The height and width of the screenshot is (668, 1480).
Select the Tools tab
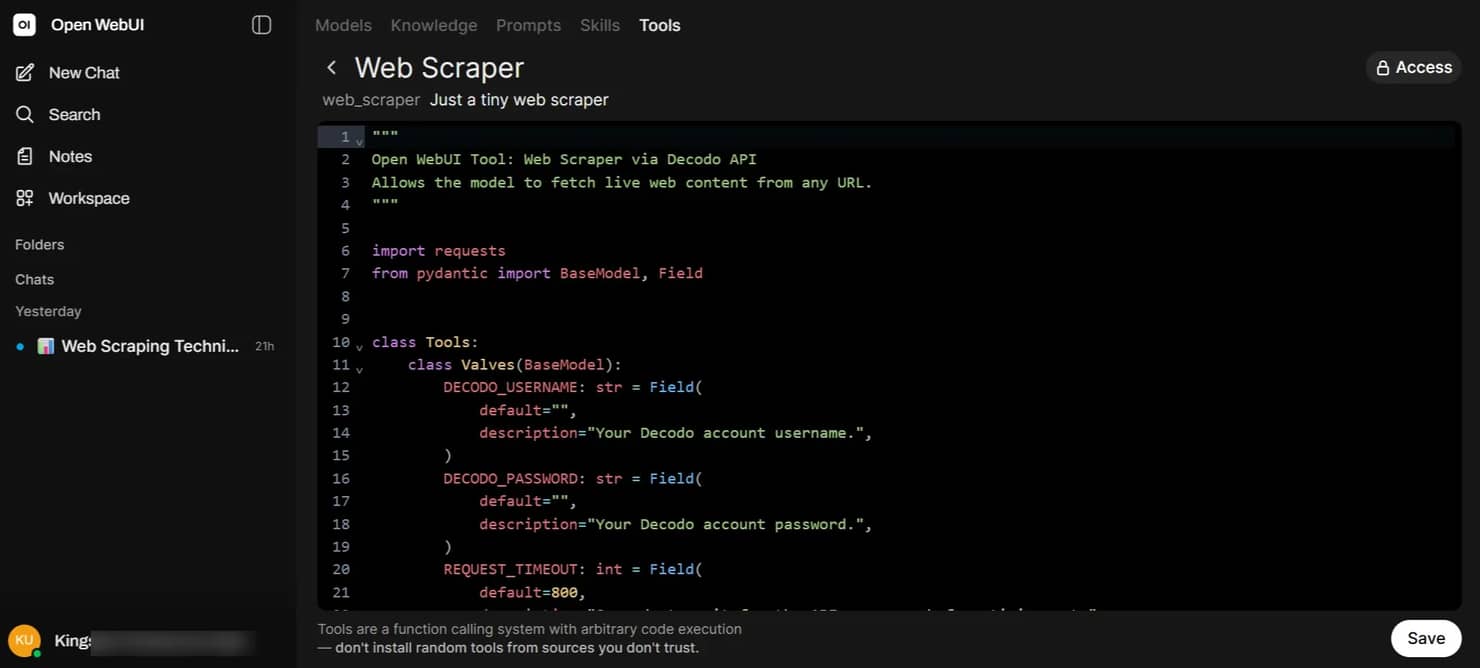coord(660,25)
